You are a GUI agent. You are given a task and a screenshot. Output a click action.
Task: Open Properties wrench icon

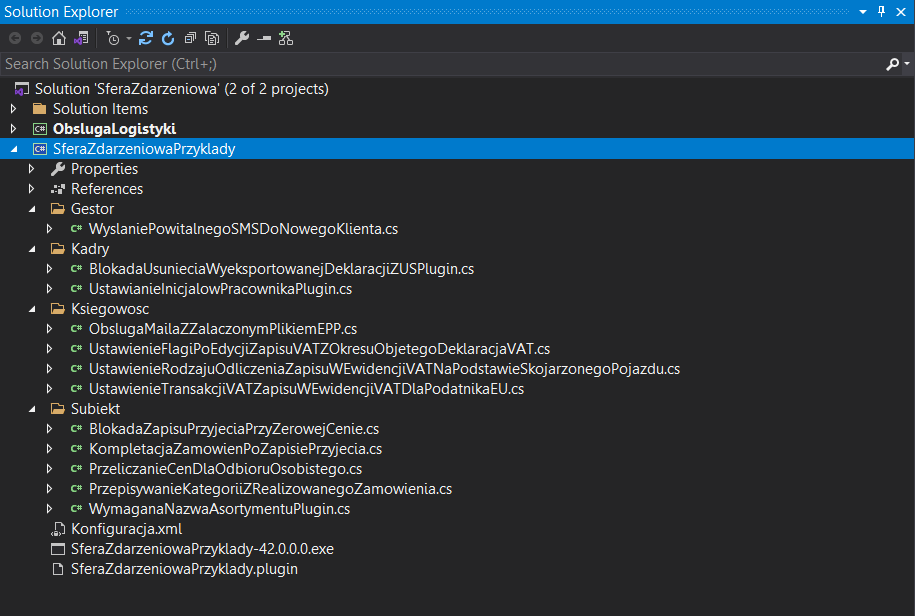click(242, 38)
